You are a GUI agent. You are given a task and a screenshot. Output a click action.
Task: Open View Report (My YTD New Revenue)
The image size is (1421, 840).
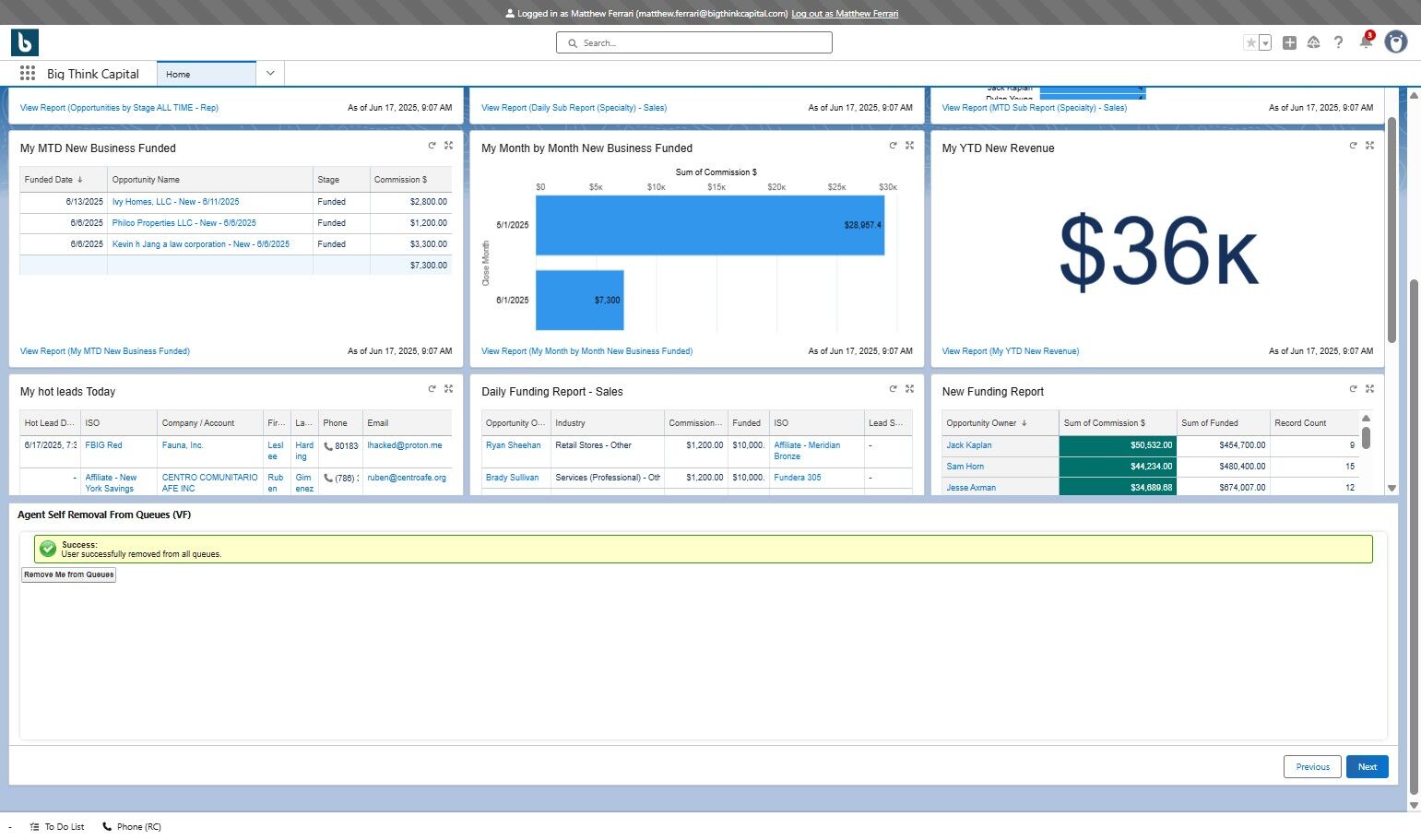coord(1010,351)
